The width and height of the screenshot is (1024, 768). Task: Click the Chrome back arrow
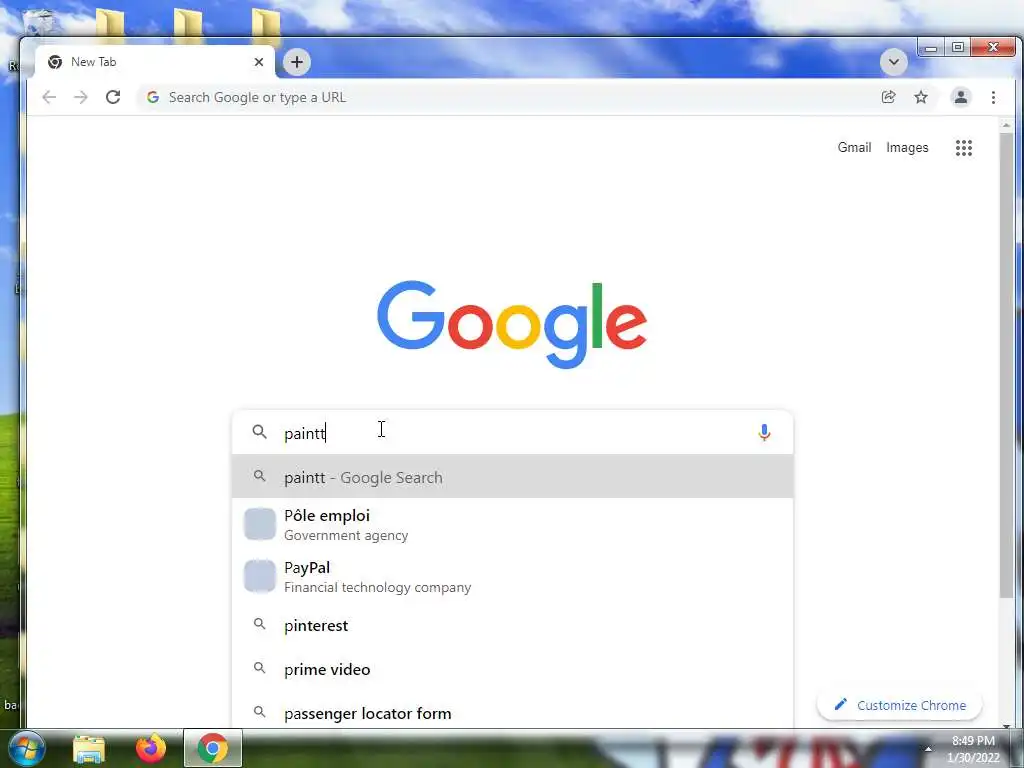tap(49, 97)
